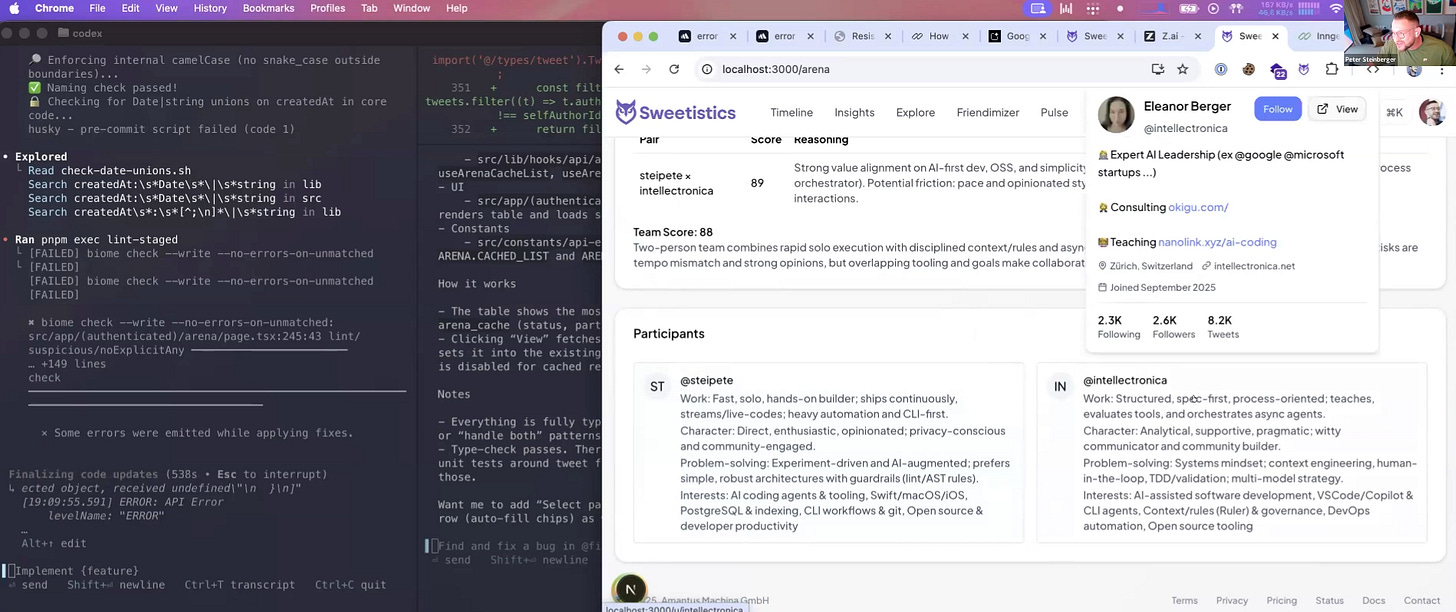The height and width of the screenshot is (612, 1456).
Task: Open the Window menu in menu bar
Action: click(411, 8)
